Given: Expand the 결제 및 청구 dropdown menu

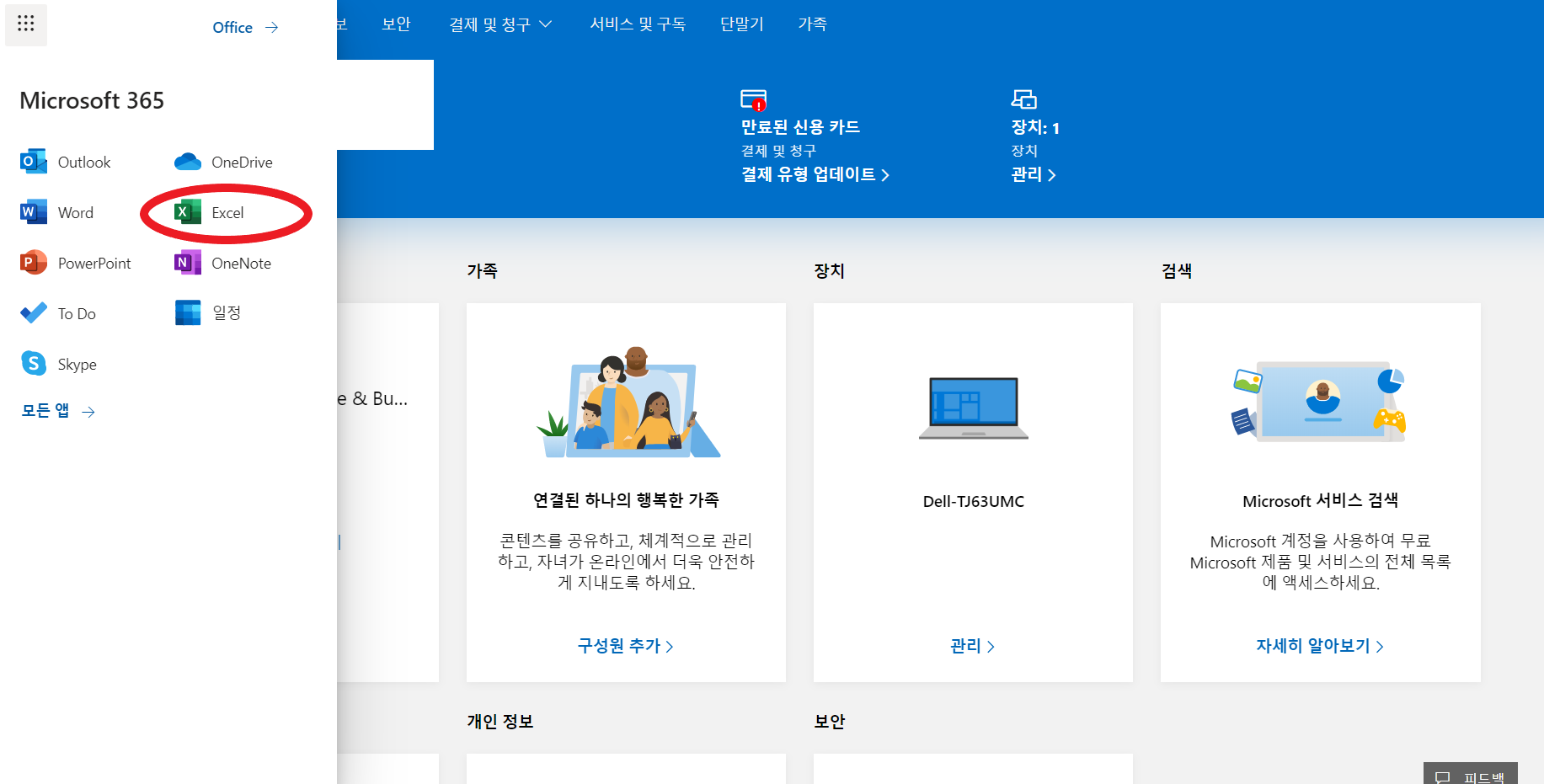Looking at the screenshot, I should tap(500, 24).
